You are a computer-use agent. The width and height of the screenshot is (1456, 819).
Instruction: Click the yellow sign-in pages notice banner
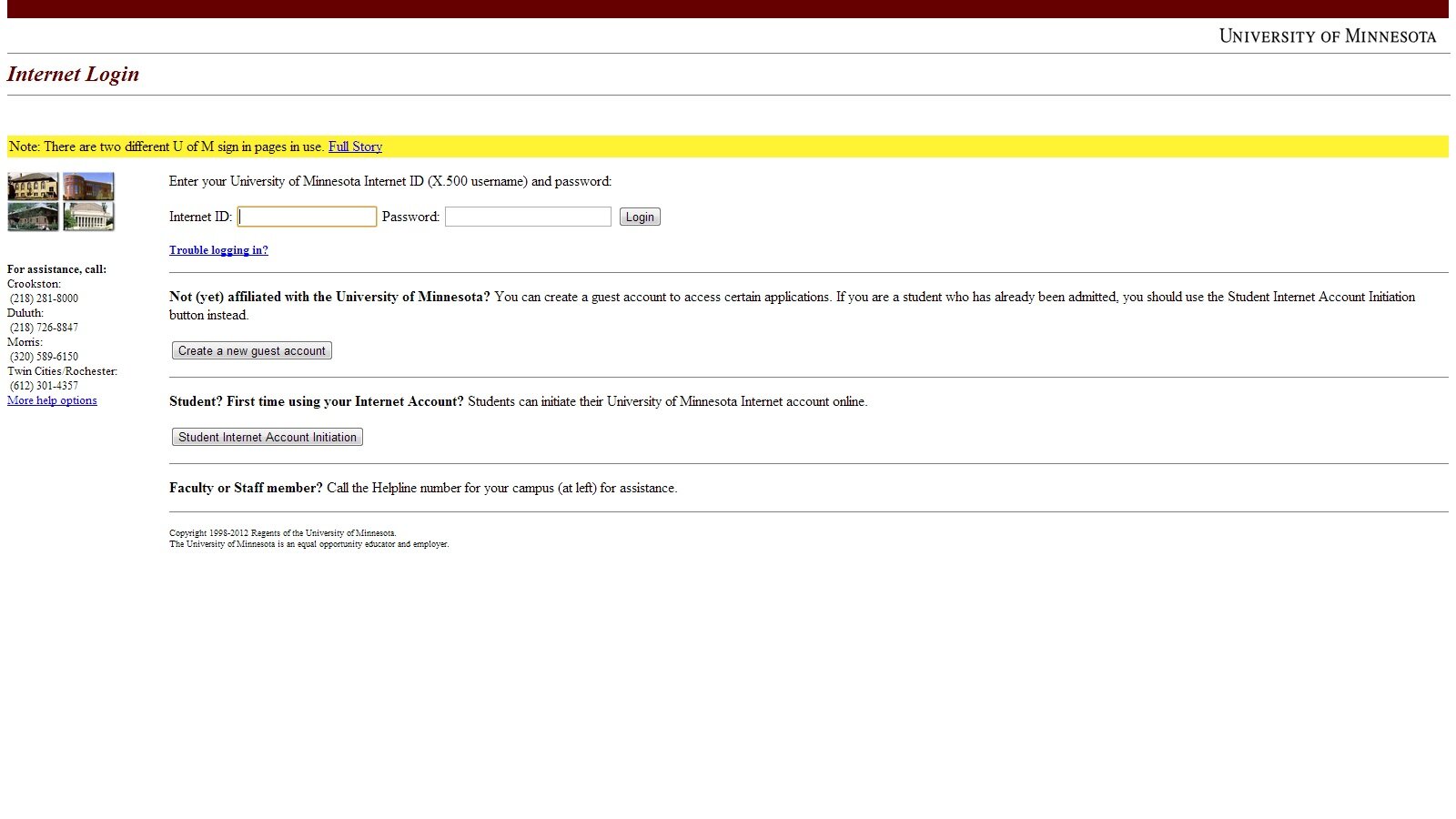[728, 147]
